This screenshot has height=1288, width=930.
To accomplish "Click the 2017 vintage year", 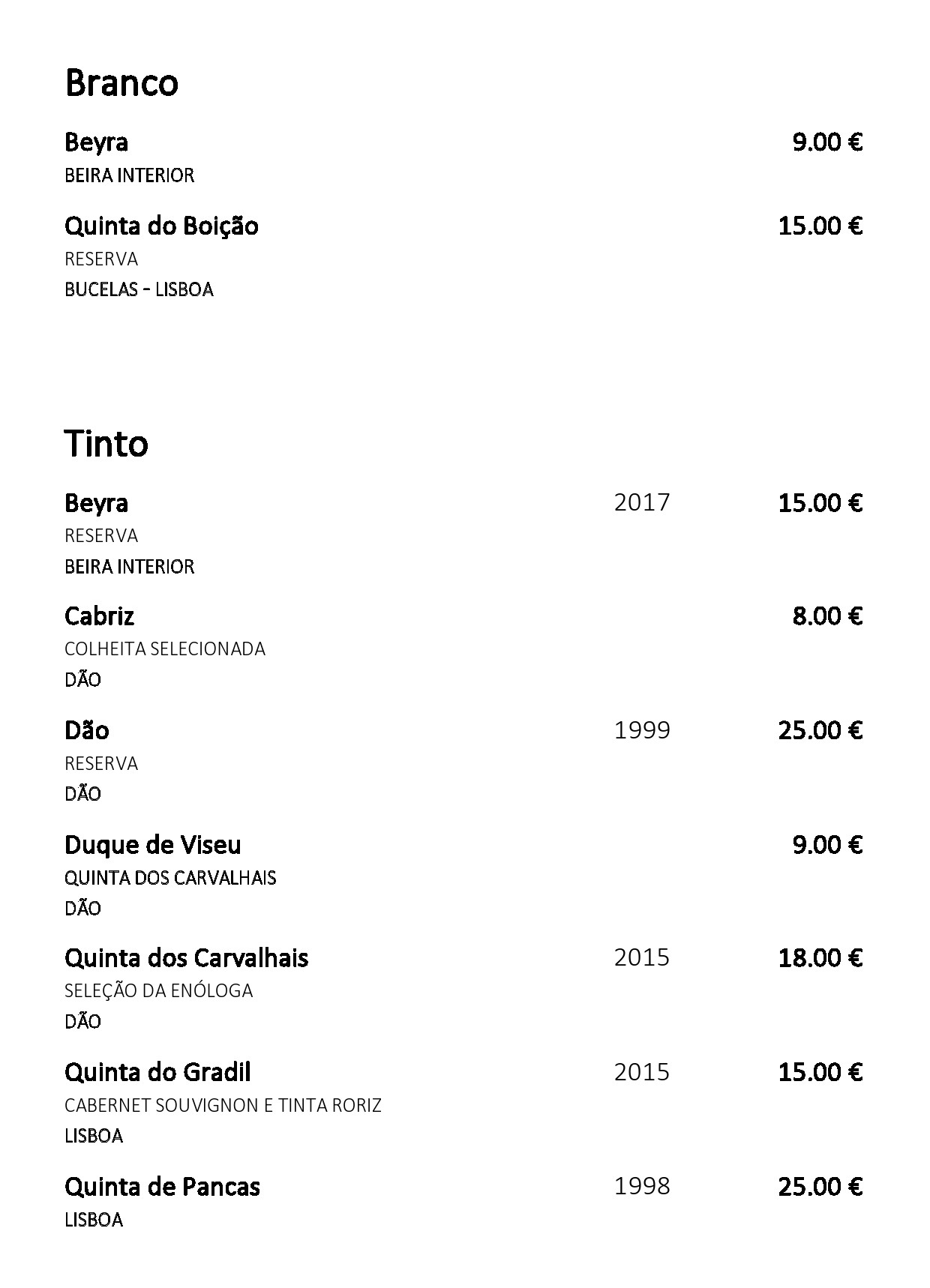I will pyautogui.click(x=642, y=502).
